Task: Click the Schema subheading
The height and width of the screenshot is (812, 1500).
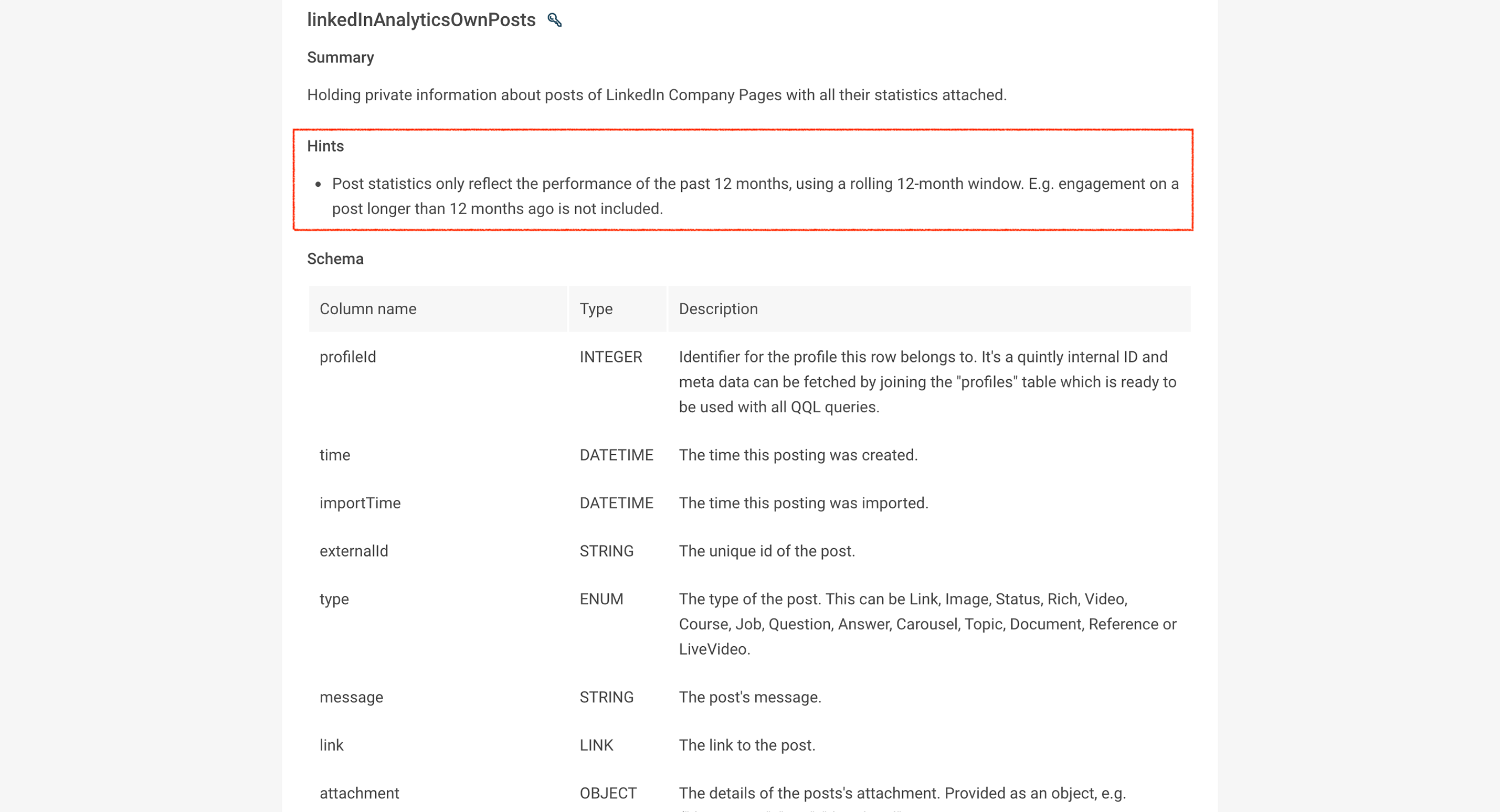Action: tap(335, 259)
